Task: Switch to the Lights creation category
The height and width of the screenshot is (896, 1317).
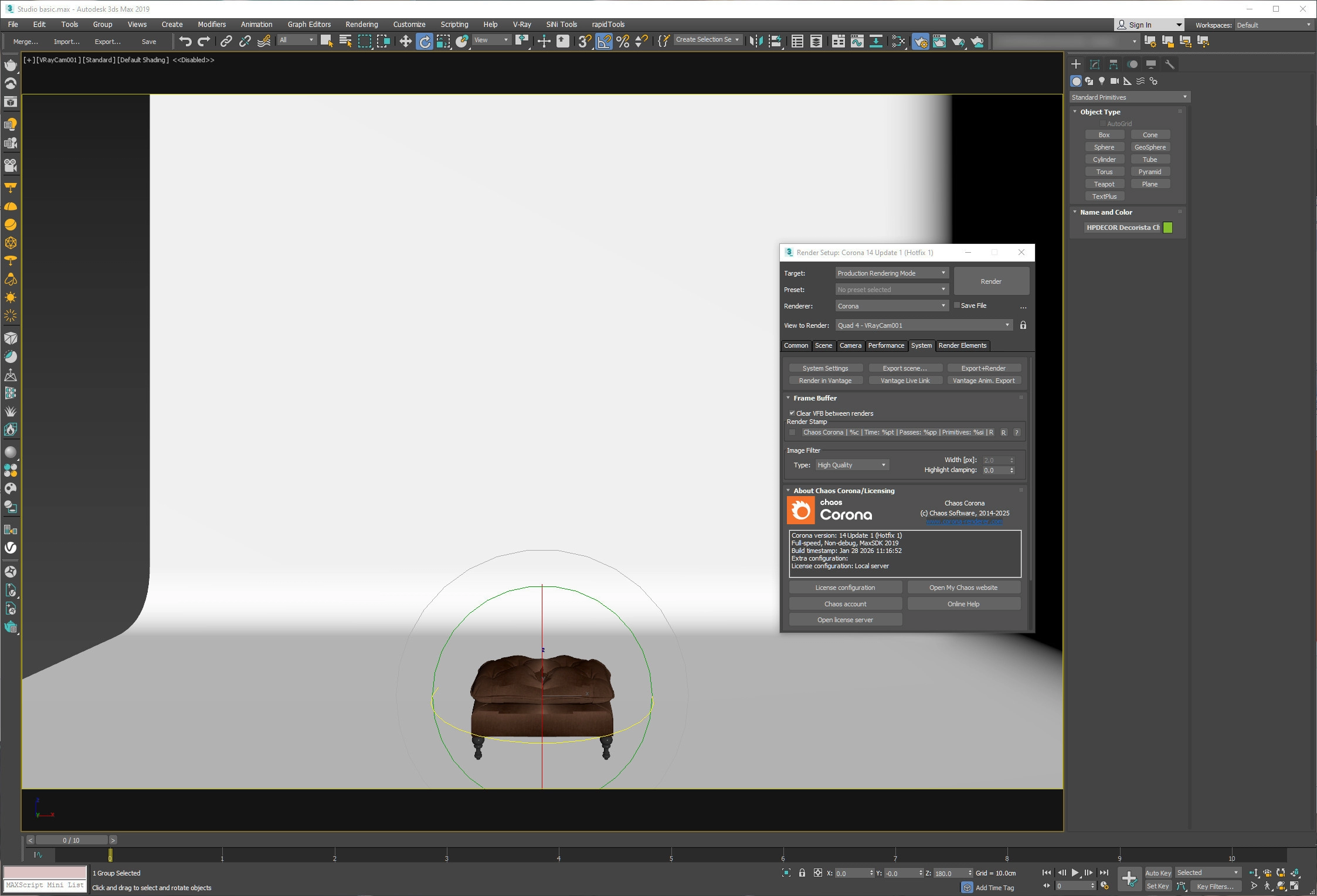Action: pos(1102,81)
